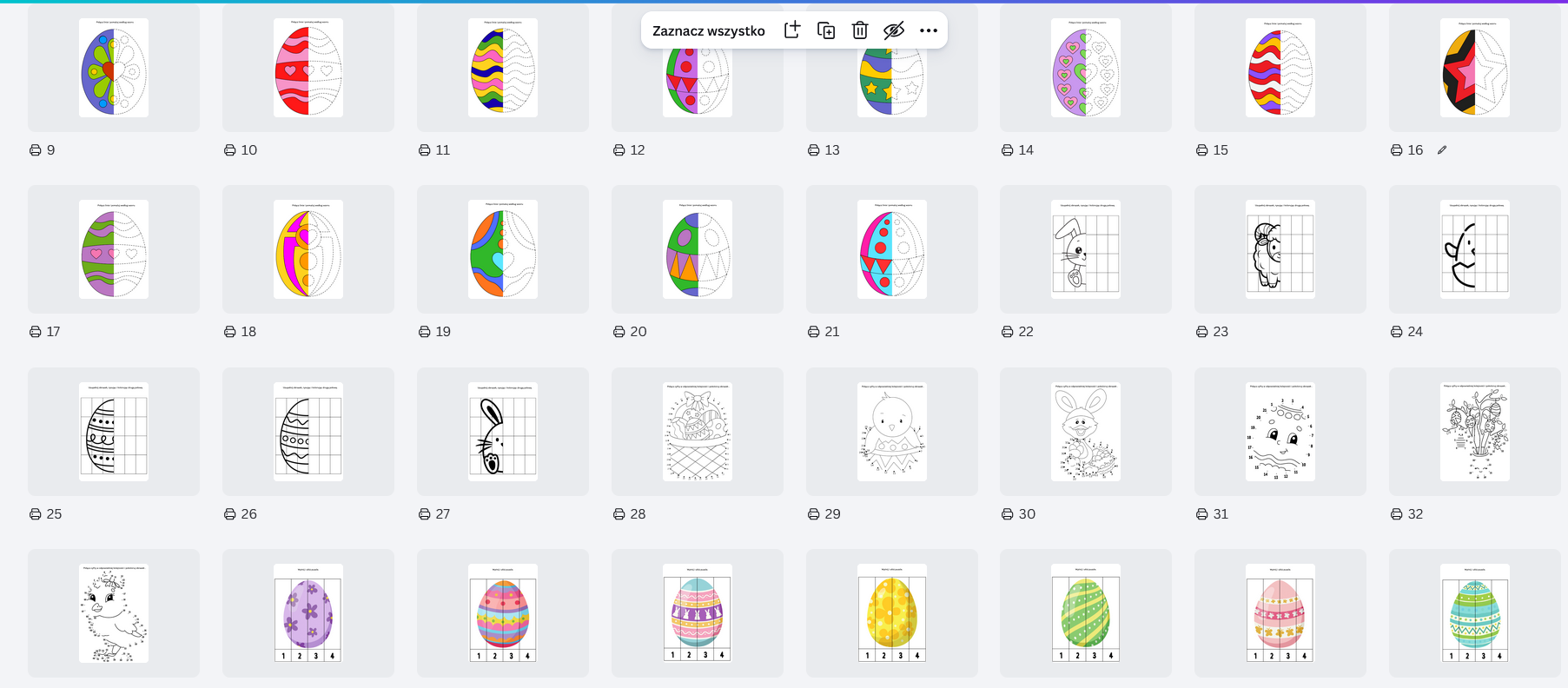This screenshot has width=1568, height=688.
Task: Click the Zaznacz wszystko button
Action: click(708, 30)
